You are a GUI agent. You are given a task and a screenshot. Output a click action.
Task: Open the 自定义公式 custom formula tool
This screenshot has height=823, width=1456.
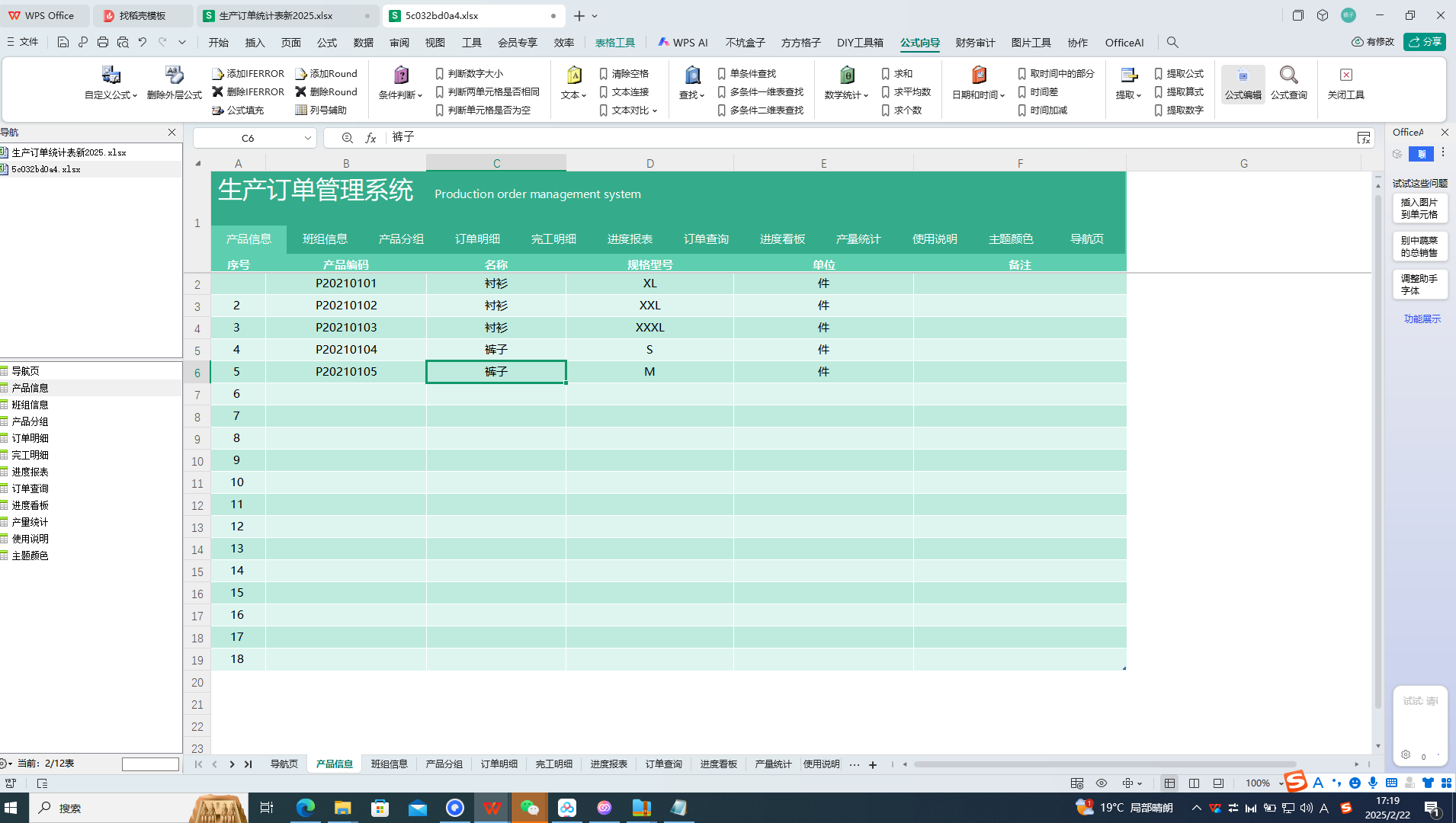pyautogui.click(x=111, y=83)
